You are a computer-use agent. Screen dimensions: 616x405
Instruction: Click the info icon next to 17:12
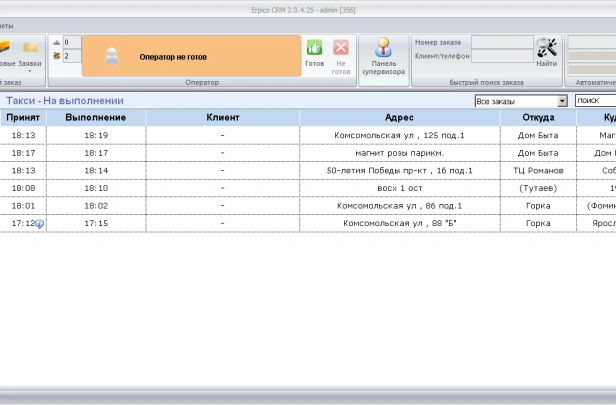pos(40,224)
